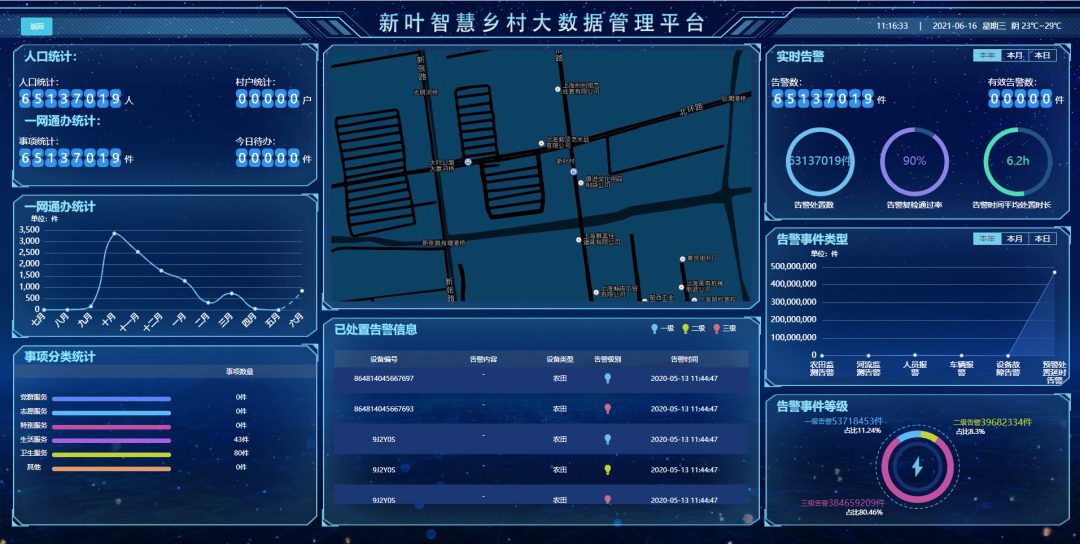1080x544 pixels.
Task: Click bus stop icon beside 大寨河桥 label
Action: click(x=468, y=162)
